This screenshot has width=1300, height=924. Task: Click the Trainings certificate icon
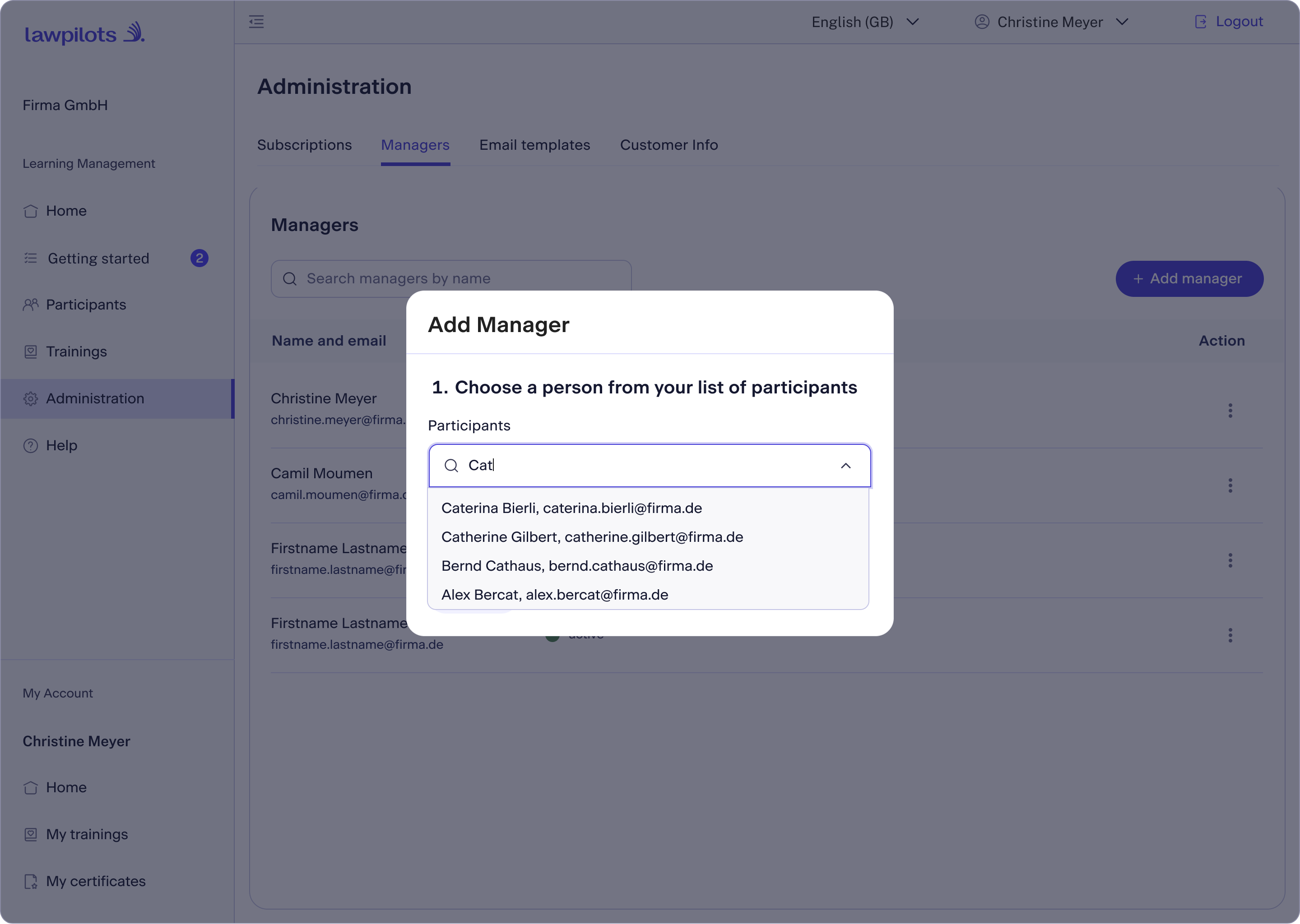[x=31, y=351]
